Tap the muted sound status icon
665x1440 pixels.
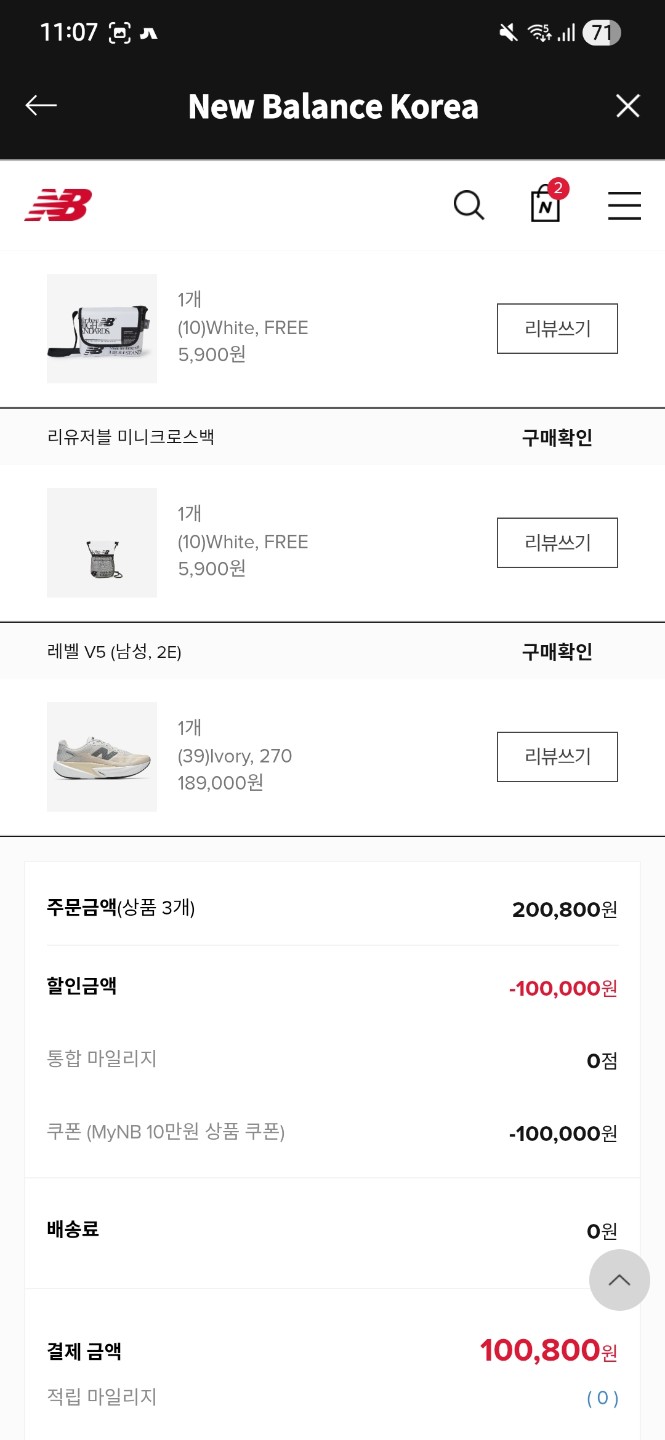pos(507,33)
